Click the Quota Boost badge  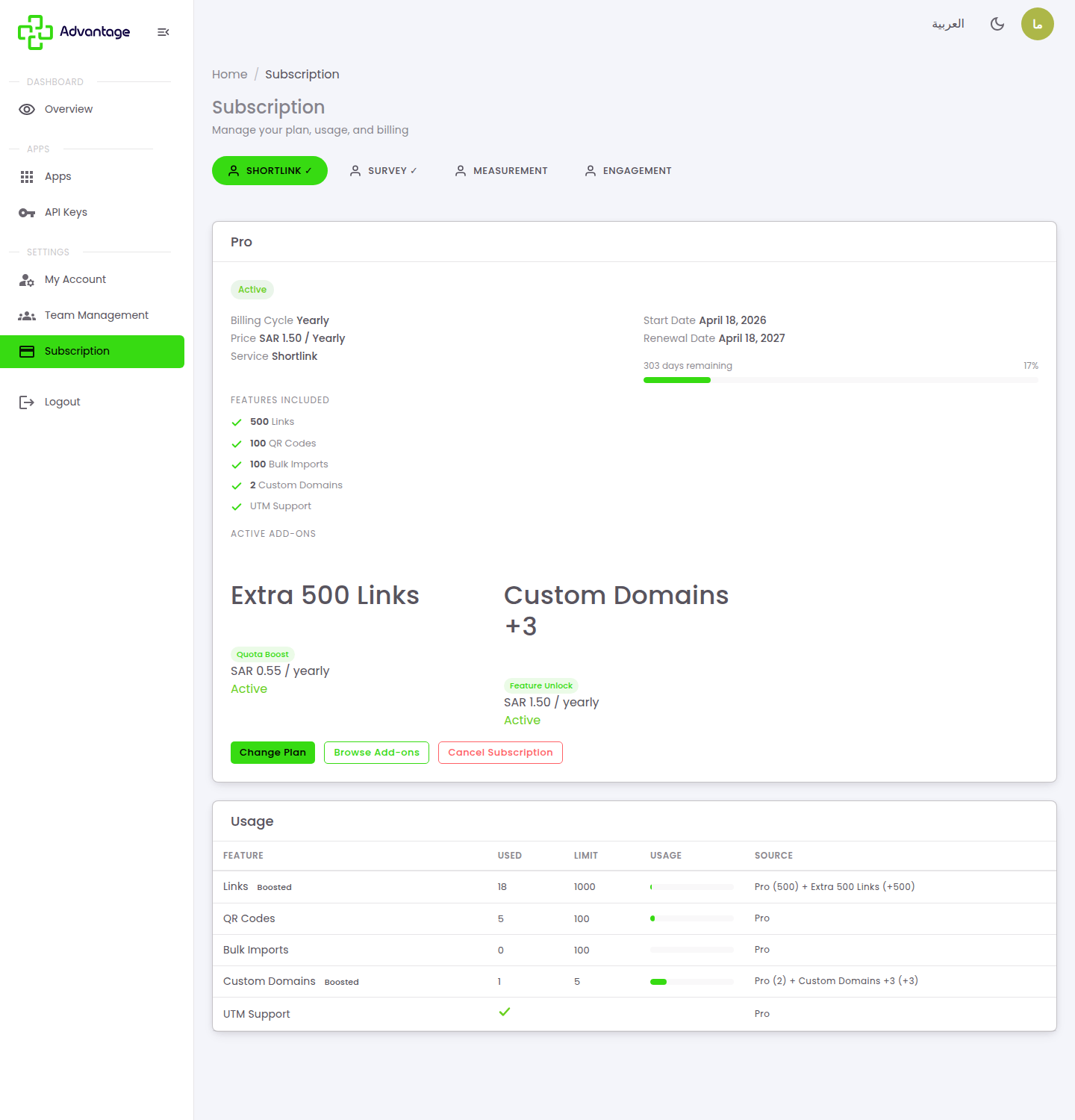[263, 654]
